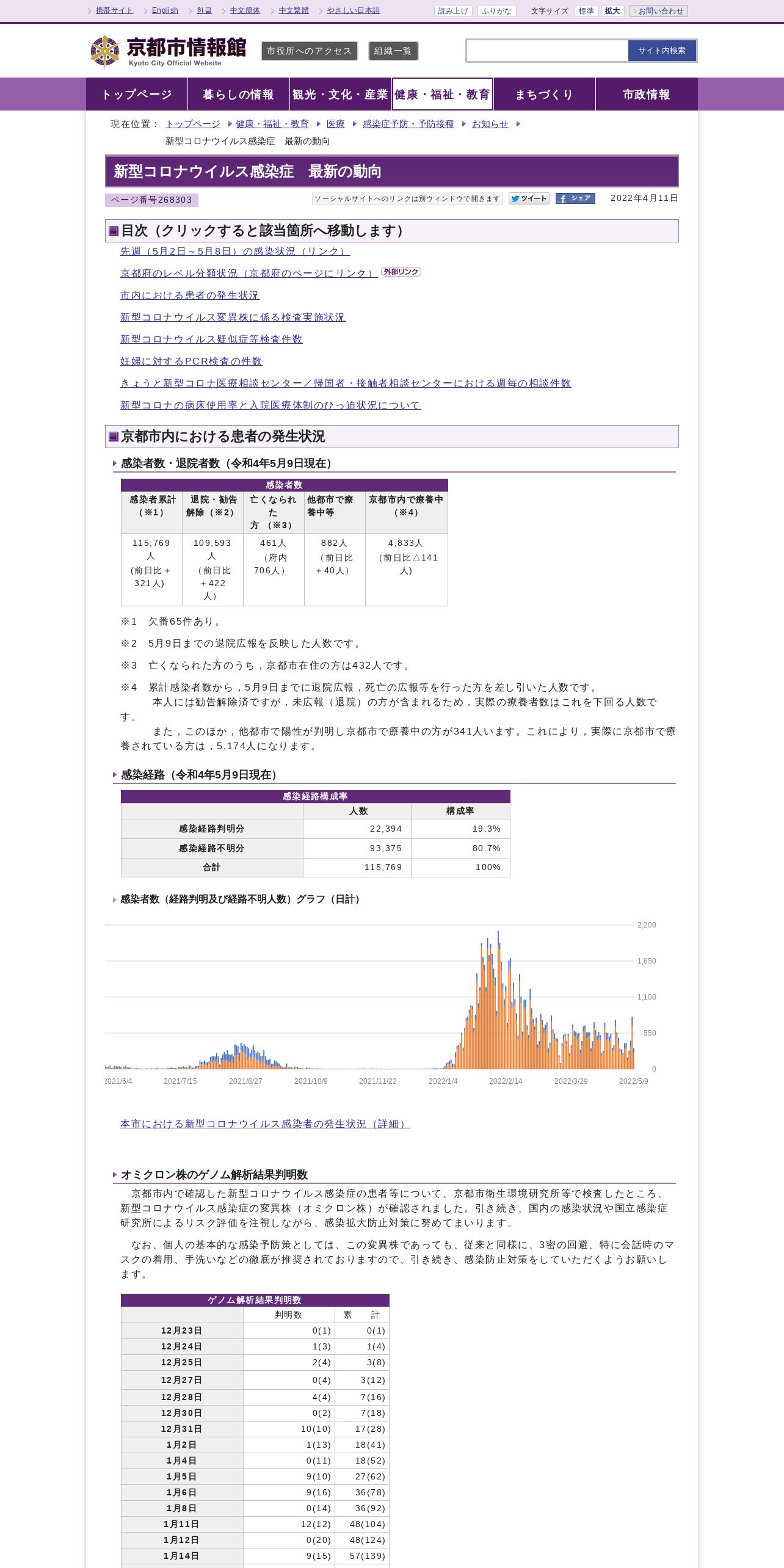Click 市役所へのアクセス button
This screenshot has width=784, height=1568.
(x=310, y=51)
